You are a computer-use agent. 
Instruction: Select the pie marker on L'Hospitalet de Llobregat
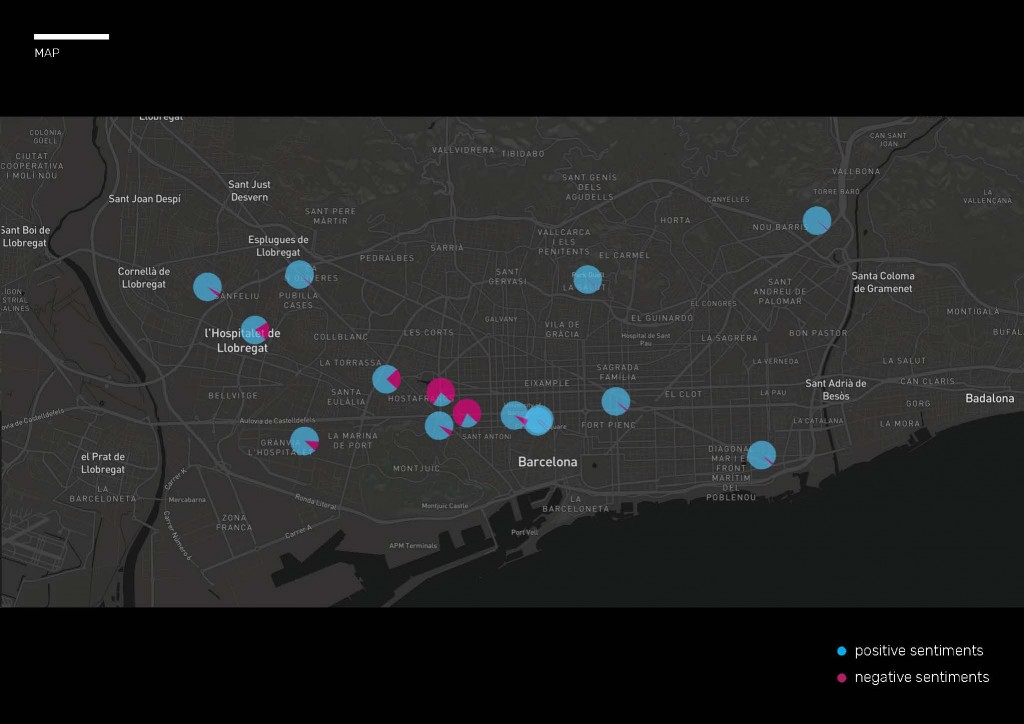[255, 330]
